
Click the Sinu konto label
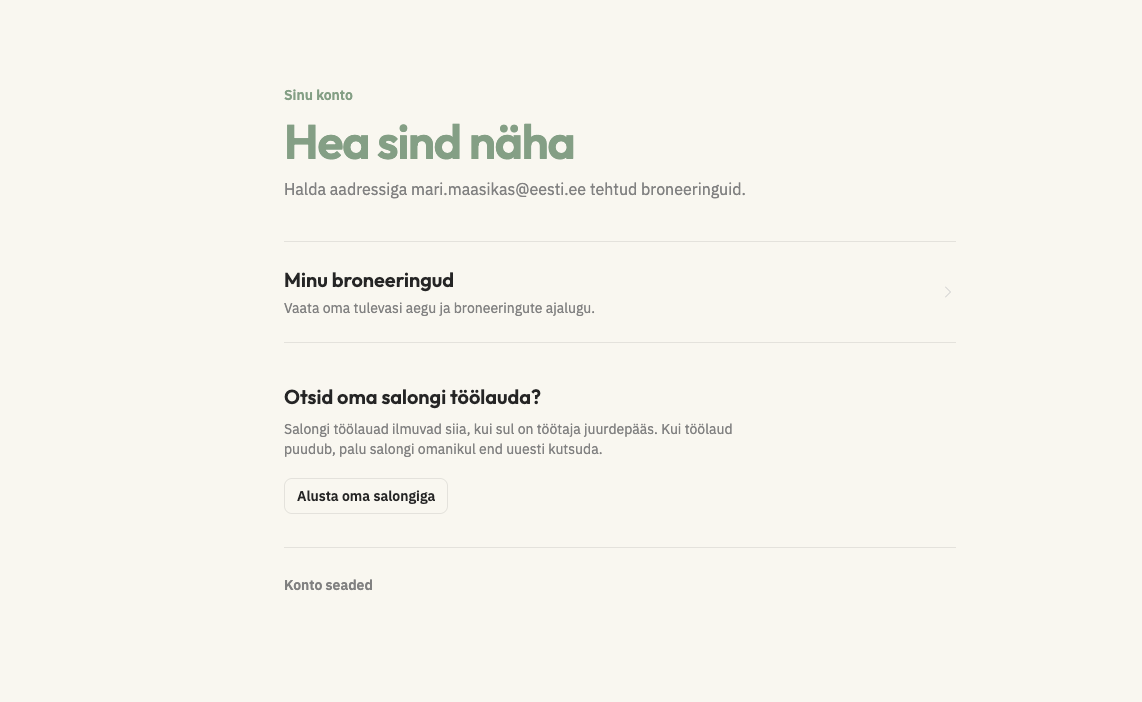tap(318, 95)
